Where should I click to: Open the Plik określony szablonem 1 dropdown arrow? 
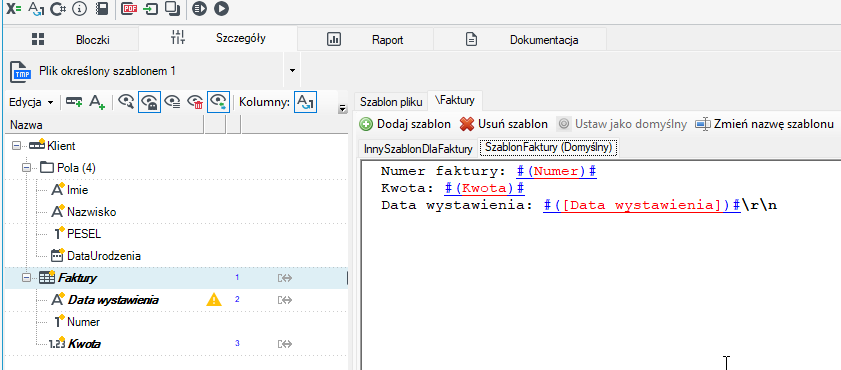point(292,70)
